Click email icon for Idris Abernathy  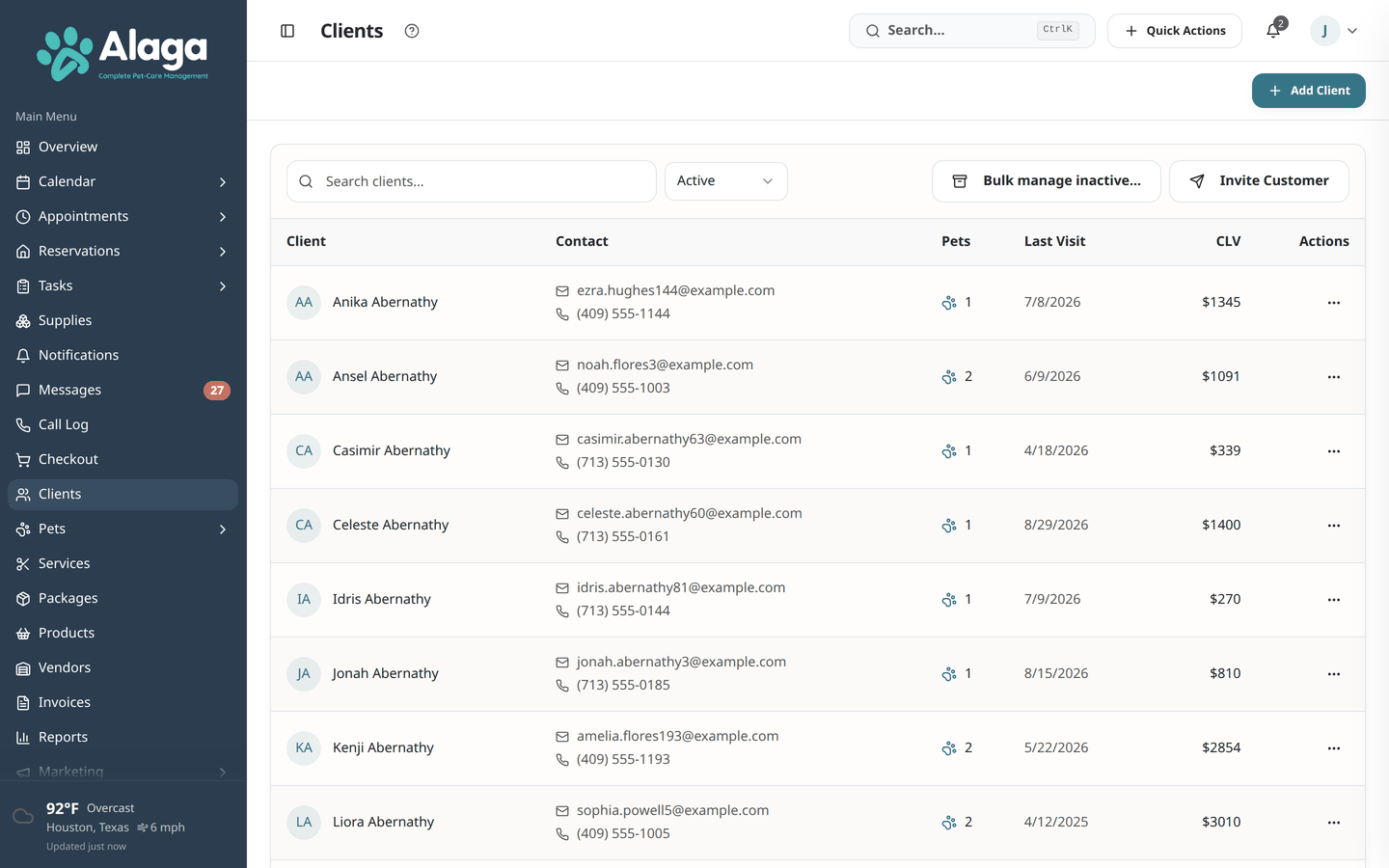(x=562, y=588)
